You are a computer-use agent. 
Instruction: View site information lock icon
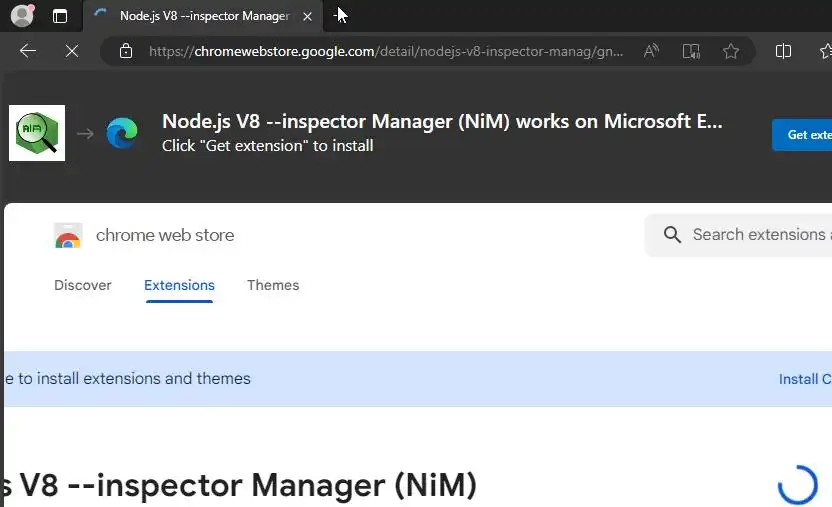[125, 51]
